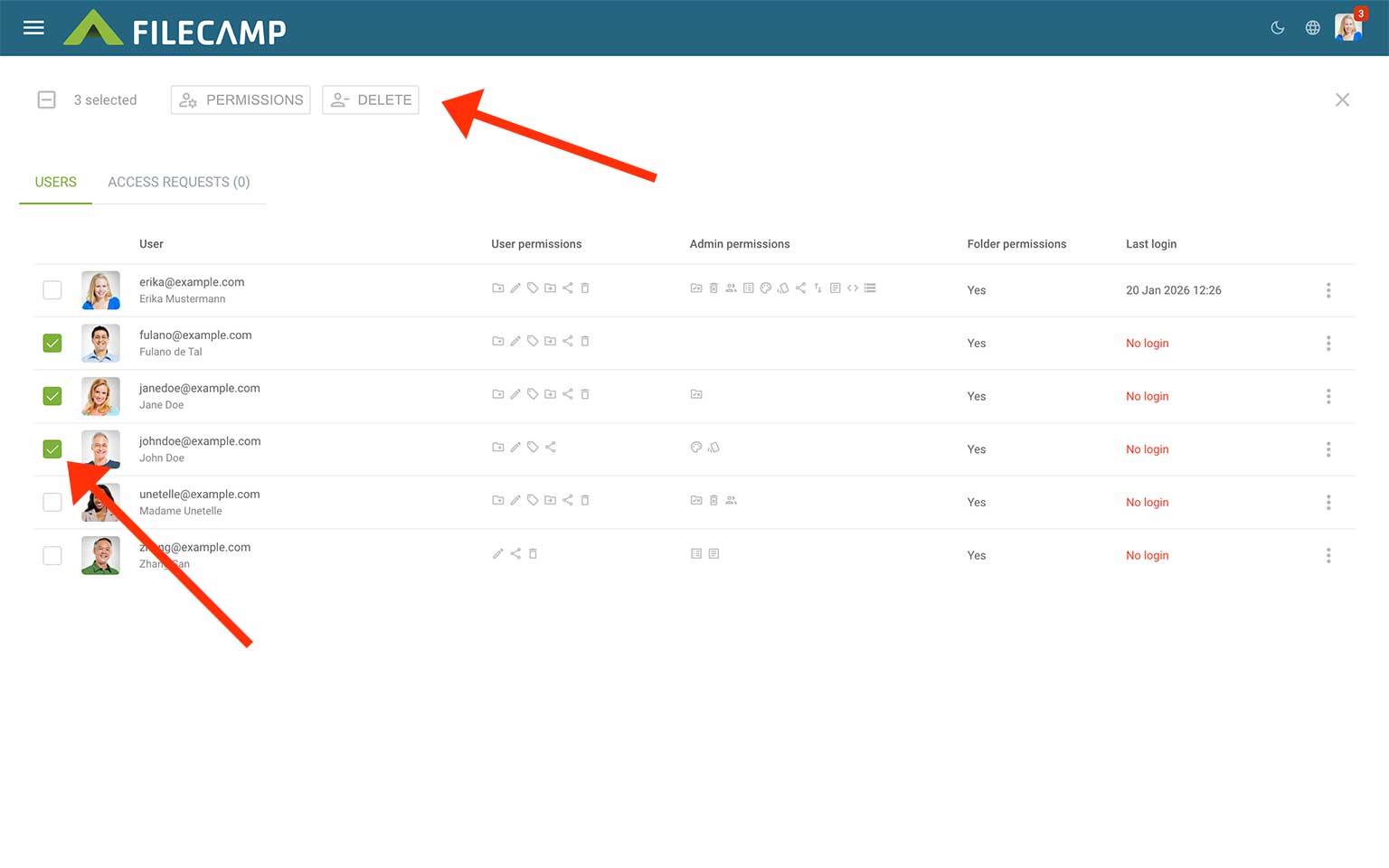Click trash icon in Erika's user permissions

[585, 288]
